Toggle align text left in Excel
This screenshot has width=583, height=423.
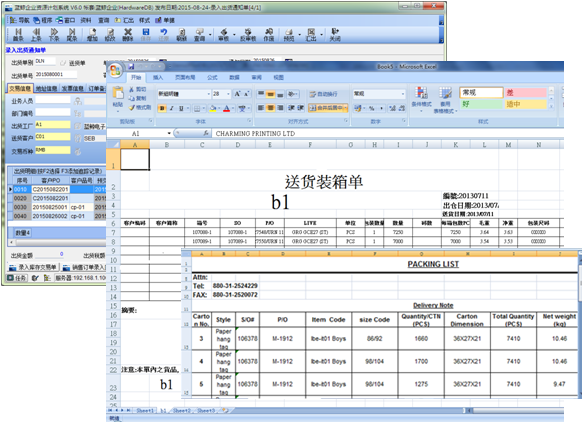pyautogui.click(x=261, y=108)
